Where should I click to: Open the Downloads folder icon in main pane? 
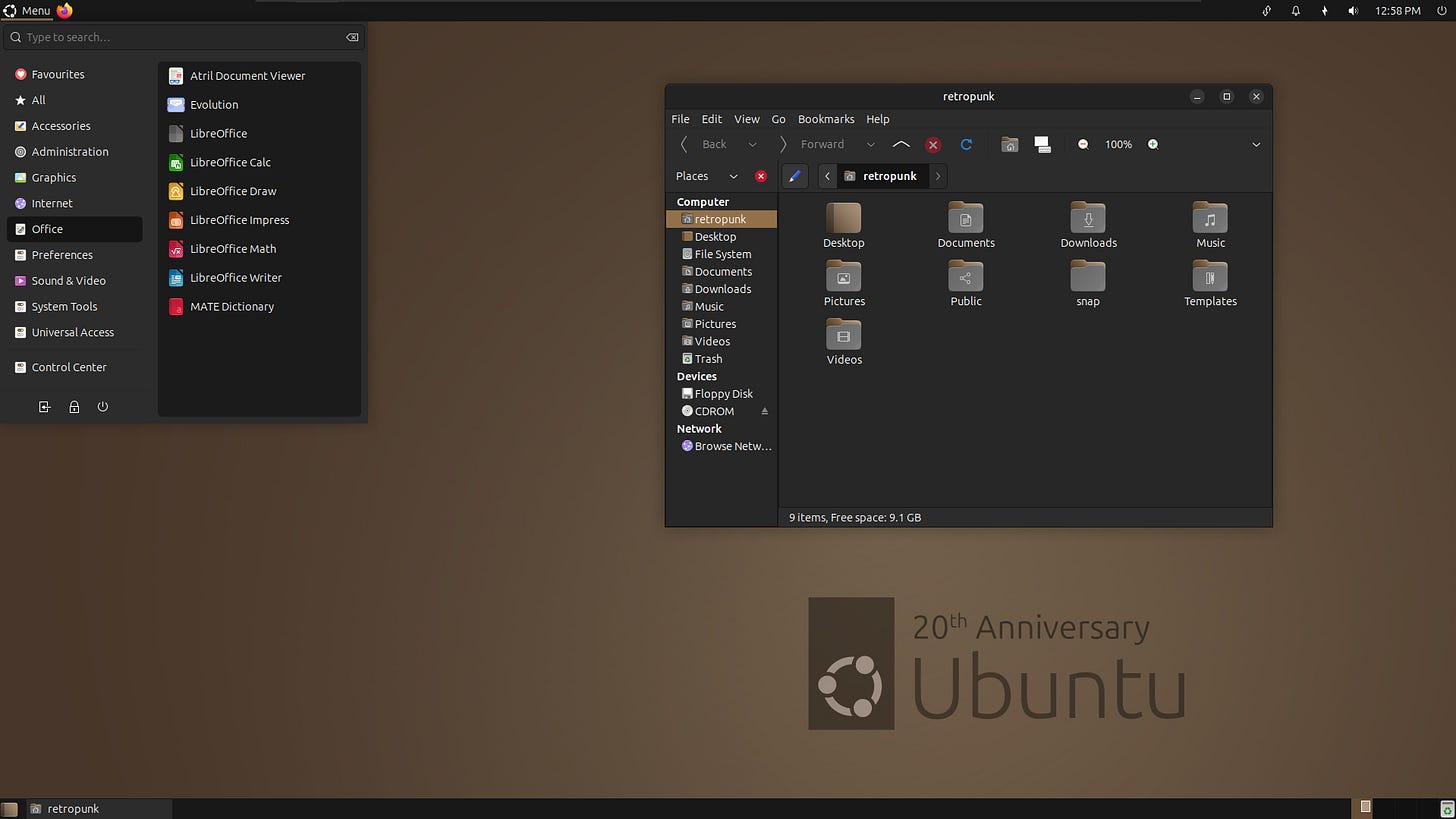[x=1088, y=218]
